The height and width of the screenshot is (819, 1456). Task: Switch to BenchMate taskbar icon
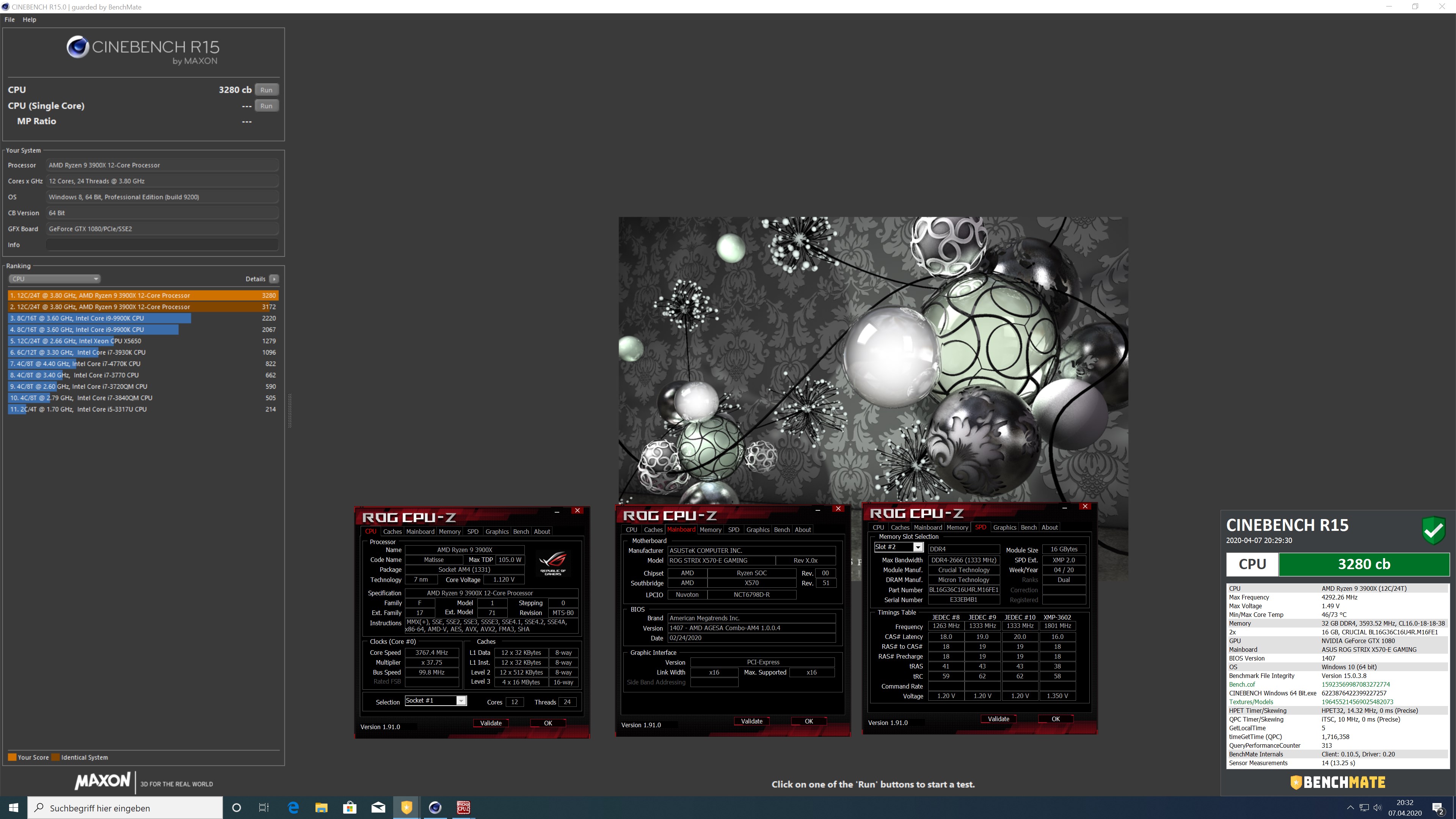(x=406, y=808)
